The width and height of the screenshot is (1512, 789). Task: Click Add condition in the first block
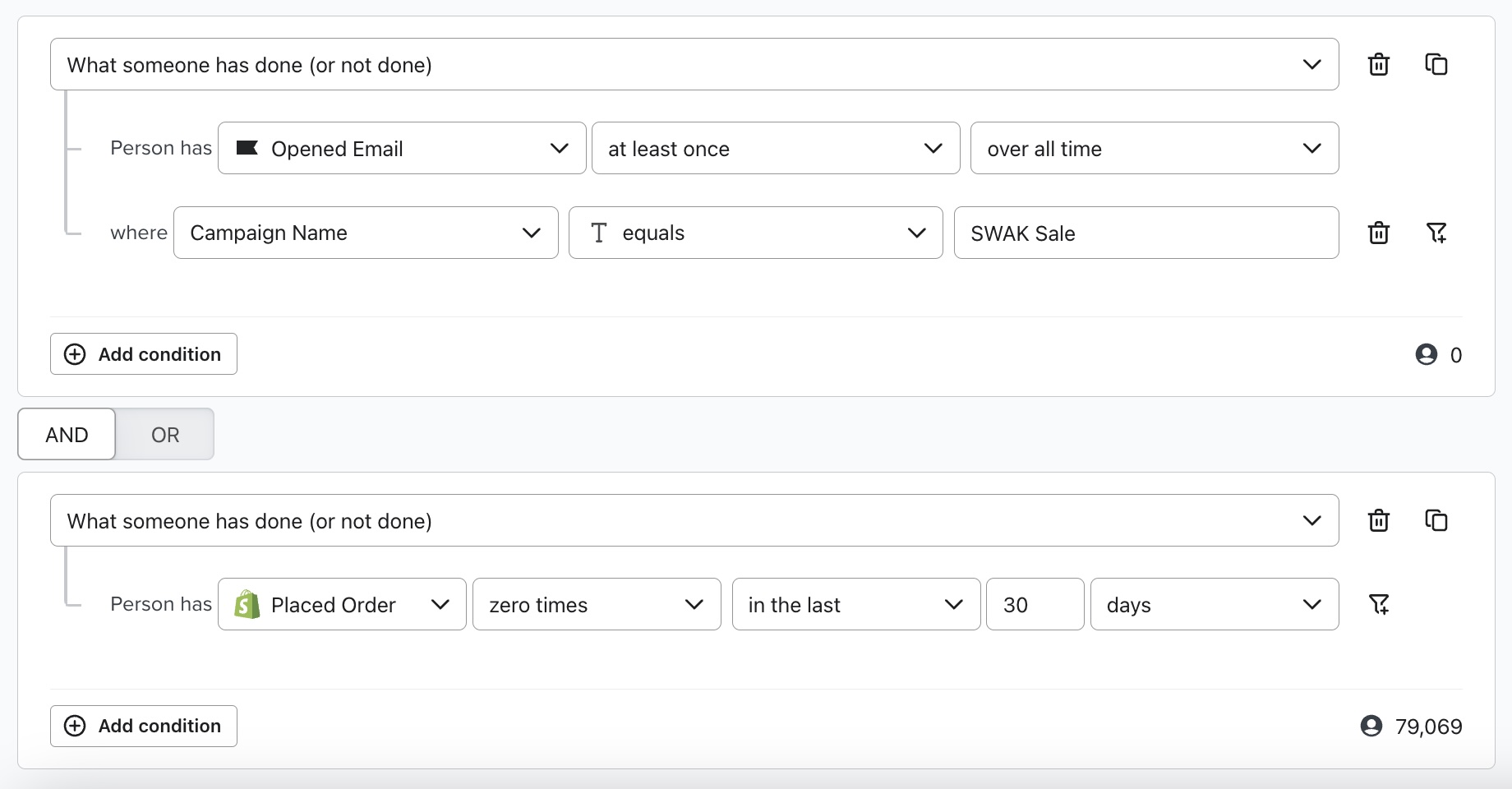pos(143,353)
